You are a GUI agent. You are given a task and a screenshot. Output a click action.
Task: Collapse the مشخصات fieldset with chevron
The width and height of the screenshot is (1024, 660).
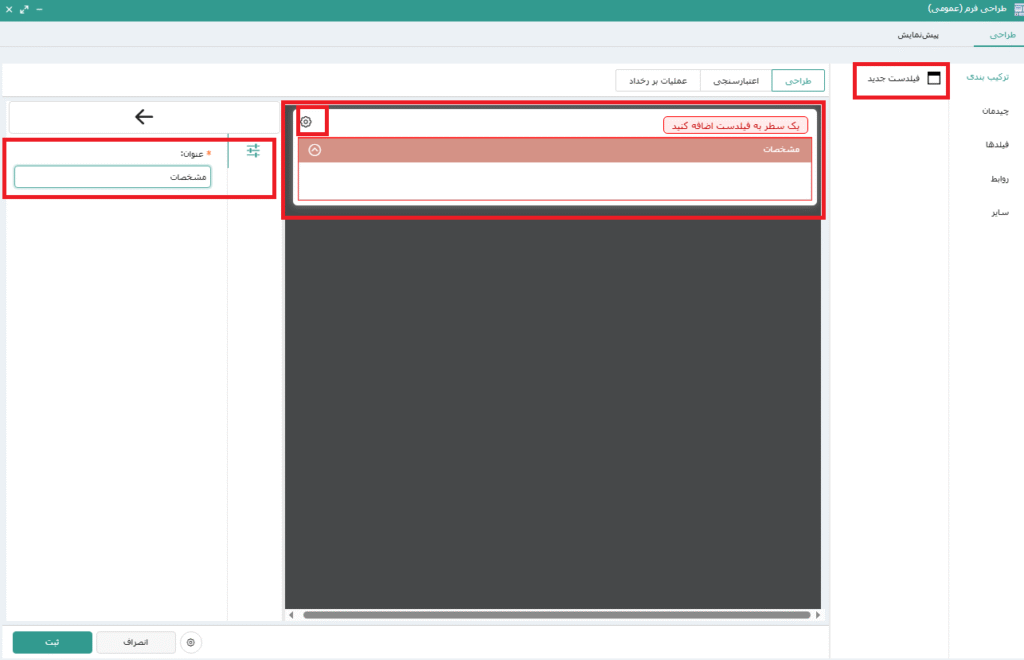(x=315, y=150)
